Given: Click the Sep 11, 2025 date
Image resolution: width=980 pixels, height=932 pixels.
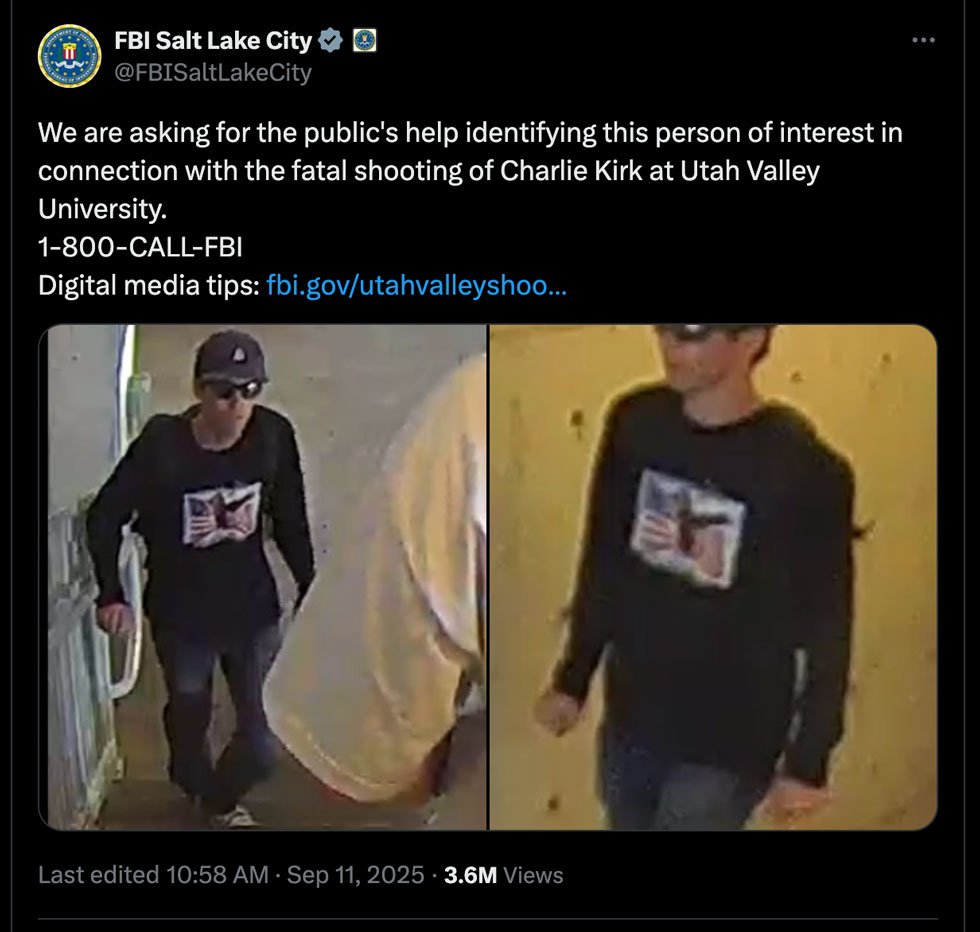Looking at the screenshot, I should [x=356, y=875].
